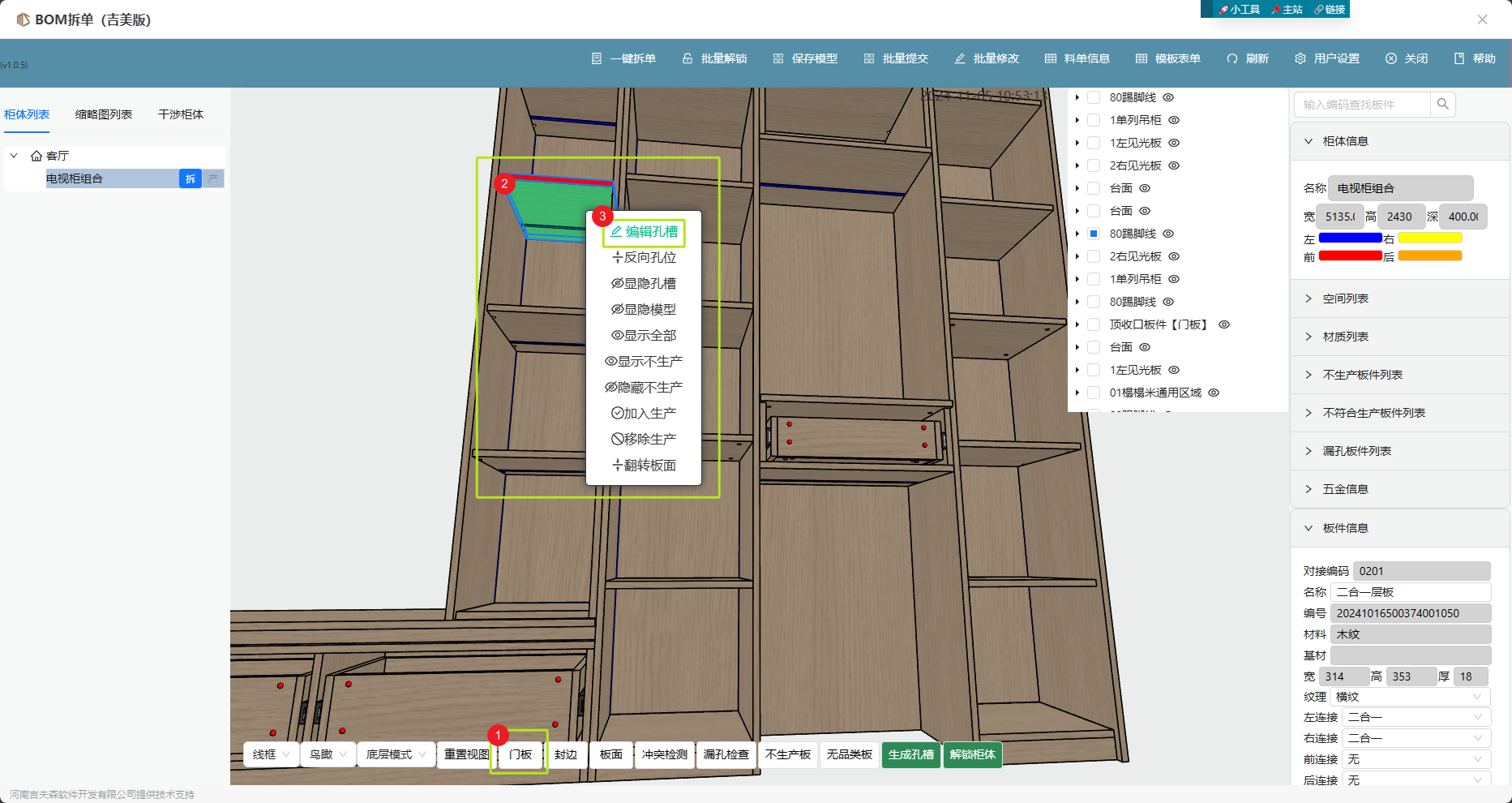1512x803 pixels.
Task: Expand the 五金信息 section
Action: [1346, 489]
